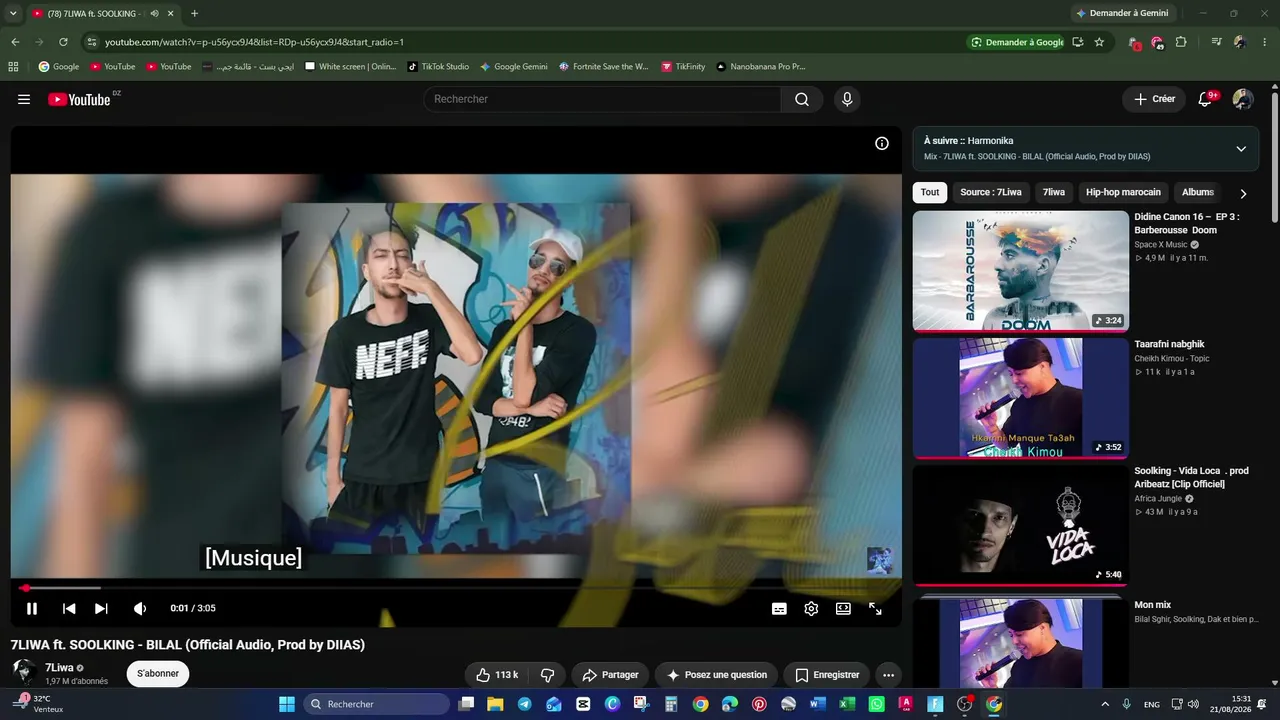Show hidden system tray icons
Viewport: 1280px width, 720px height.
1105,704
